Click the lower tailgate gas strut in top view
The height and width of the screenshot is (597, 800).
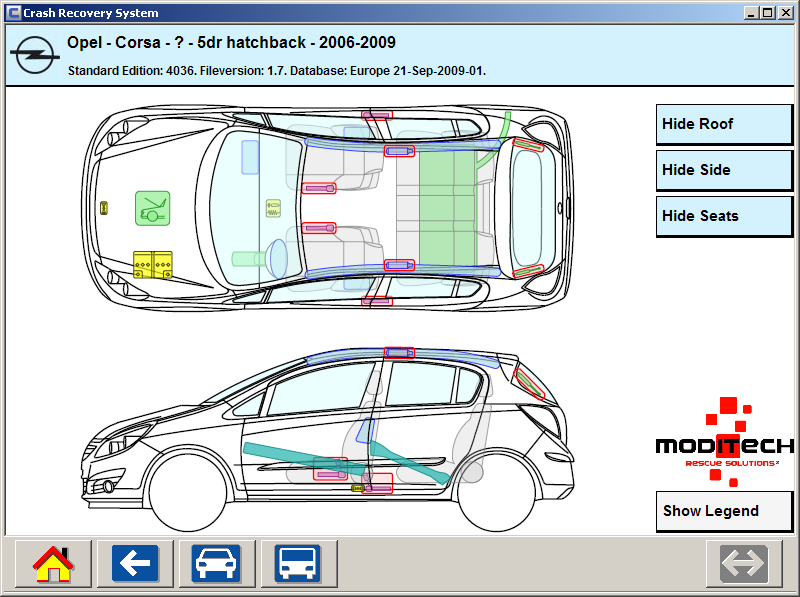[528, 271]
